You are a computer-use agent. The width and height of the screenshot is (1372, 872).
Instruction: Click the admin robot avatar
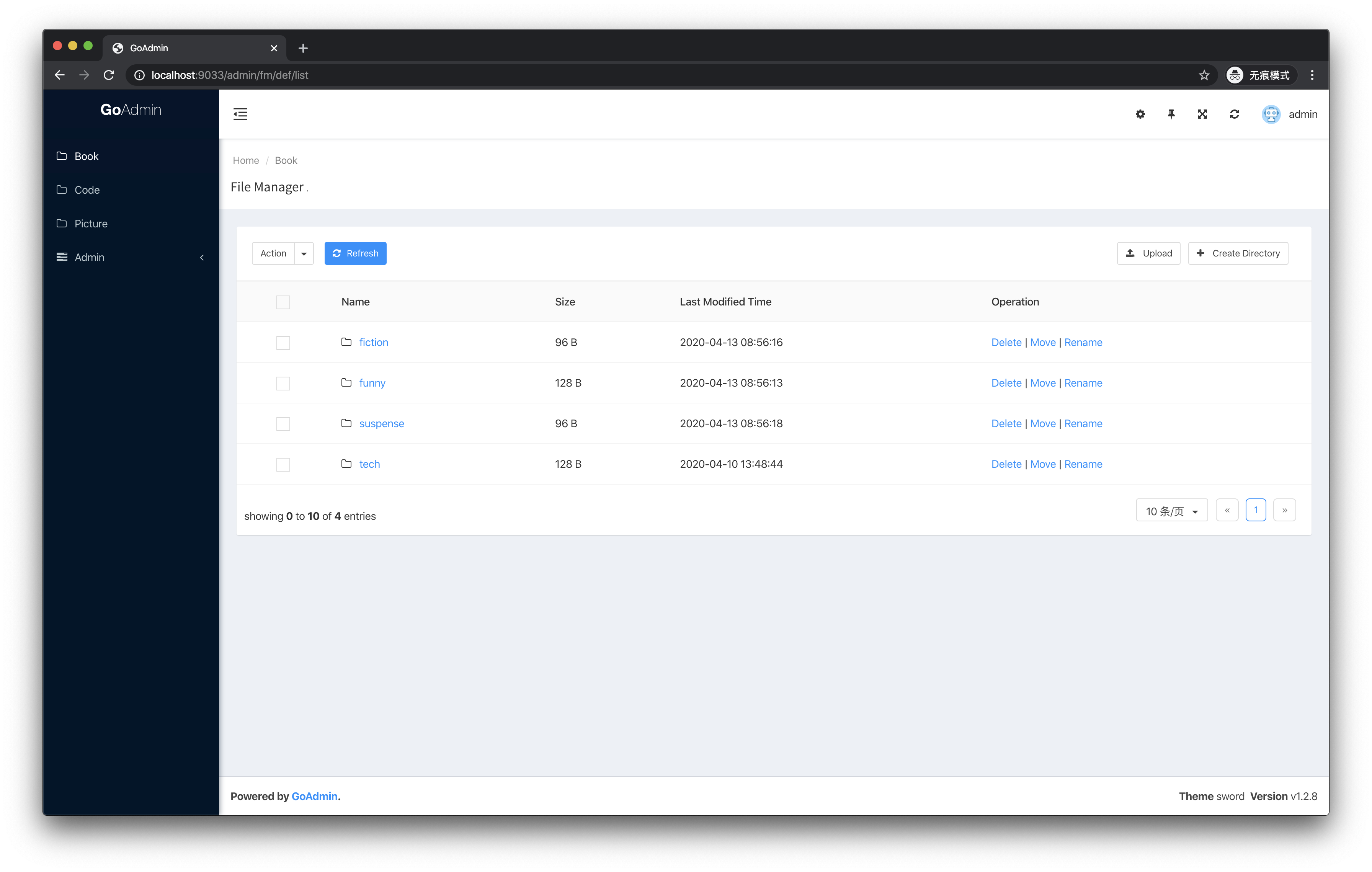[x=1271, y=114]
